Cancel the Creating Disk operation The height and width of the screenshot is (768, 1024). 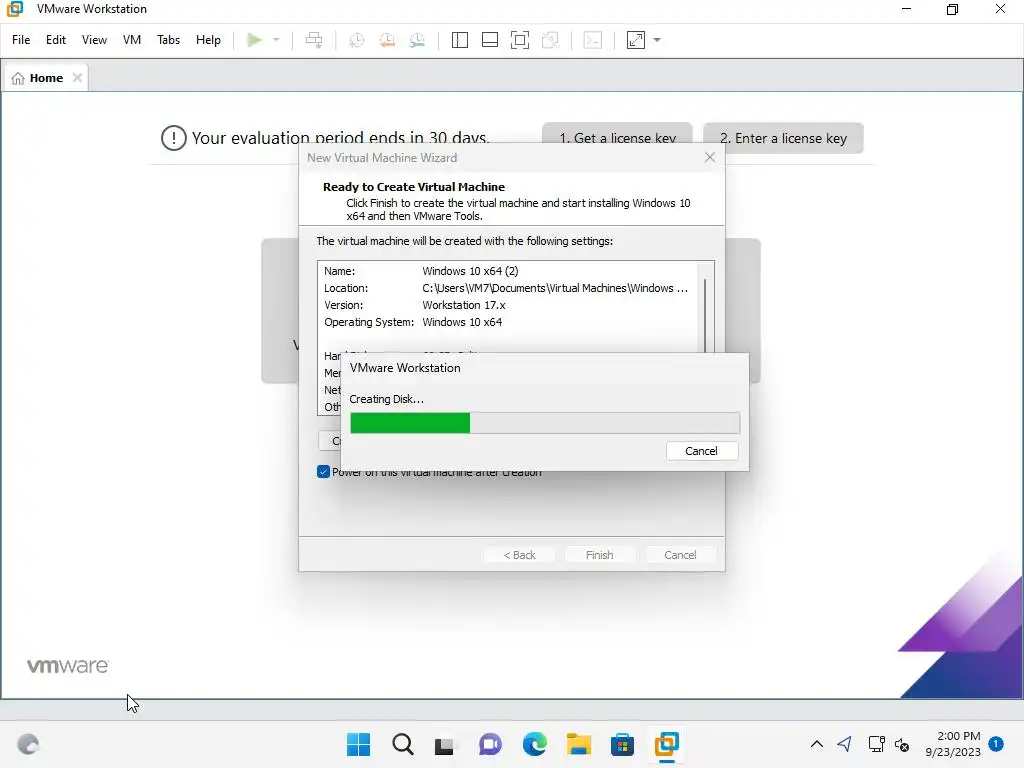pos(702,451)
